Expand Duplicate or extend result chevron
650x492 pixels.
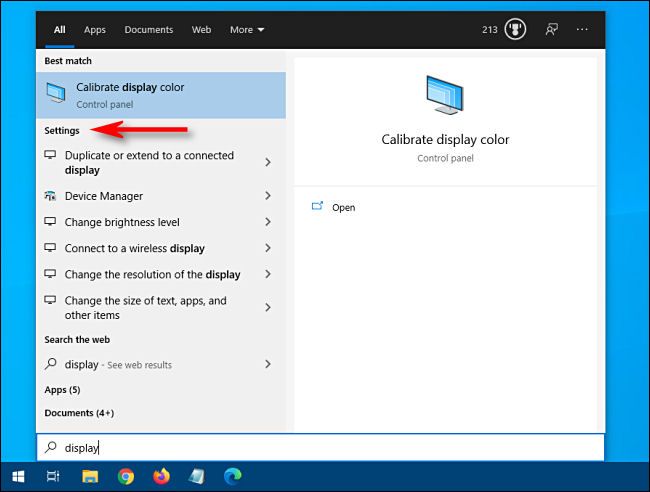[268, 162]
